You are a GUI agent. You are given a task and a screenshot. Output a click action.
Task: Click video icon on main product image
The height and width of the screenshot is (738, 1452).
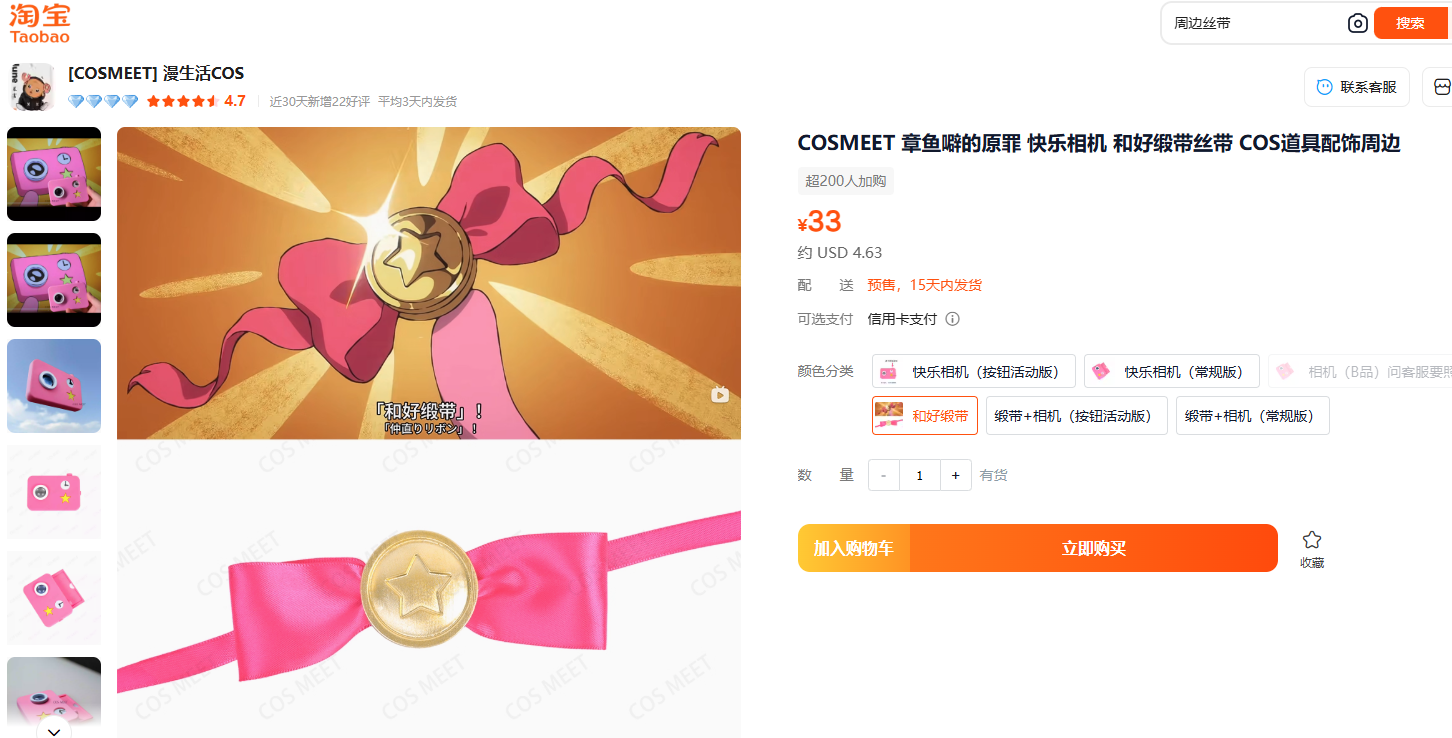click(719, 395)
